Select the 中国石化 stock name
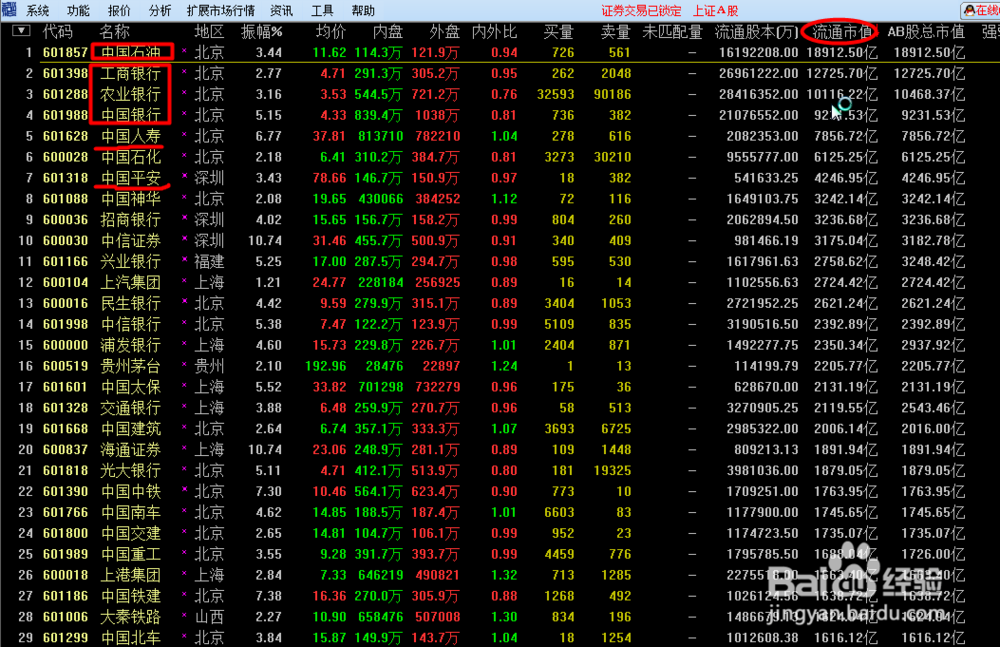Viewport: 1000px width, 647px height. (x=130, y=157)
